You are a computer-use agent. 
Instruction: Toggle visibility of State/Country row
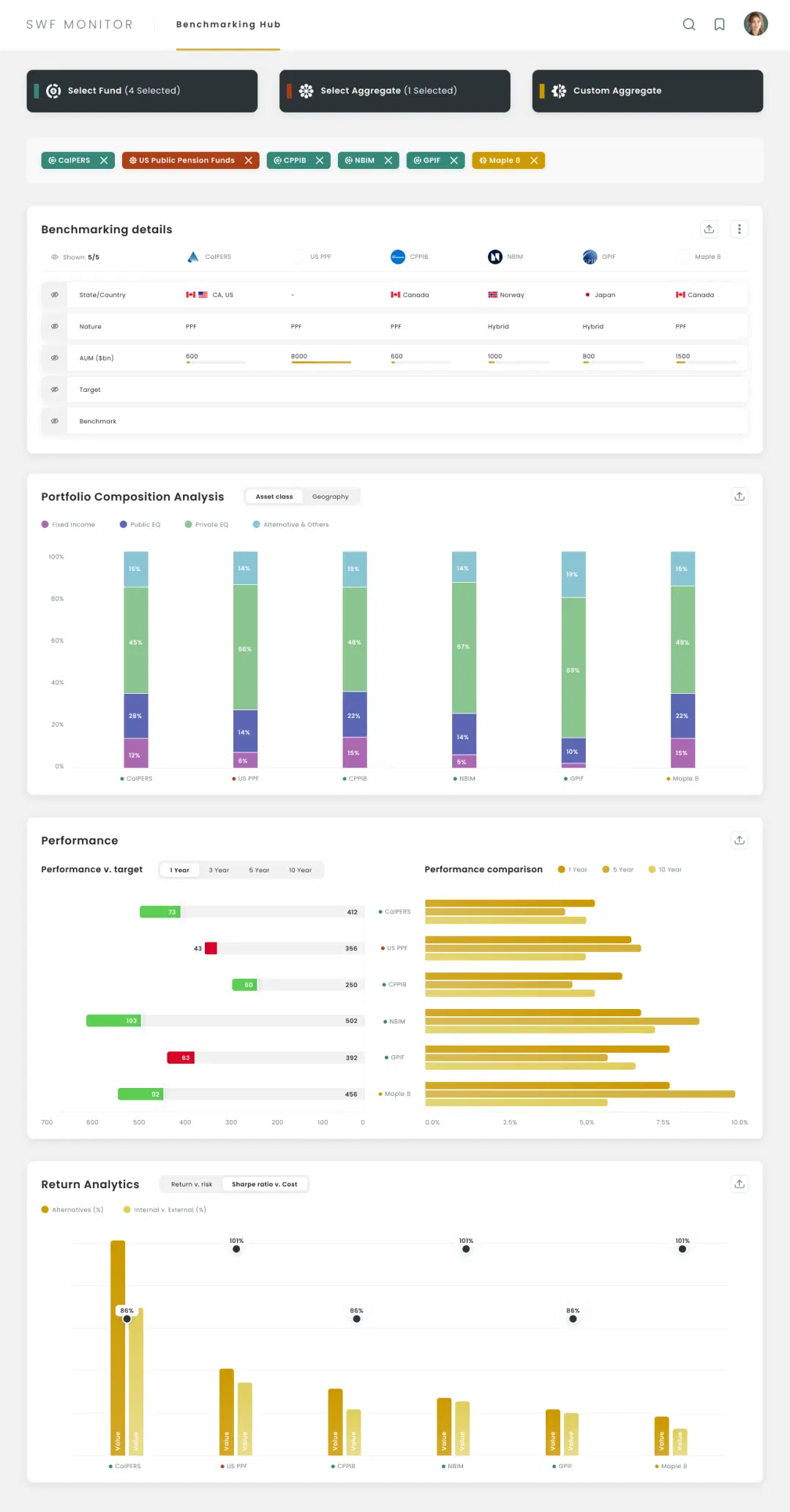[54, 295]
